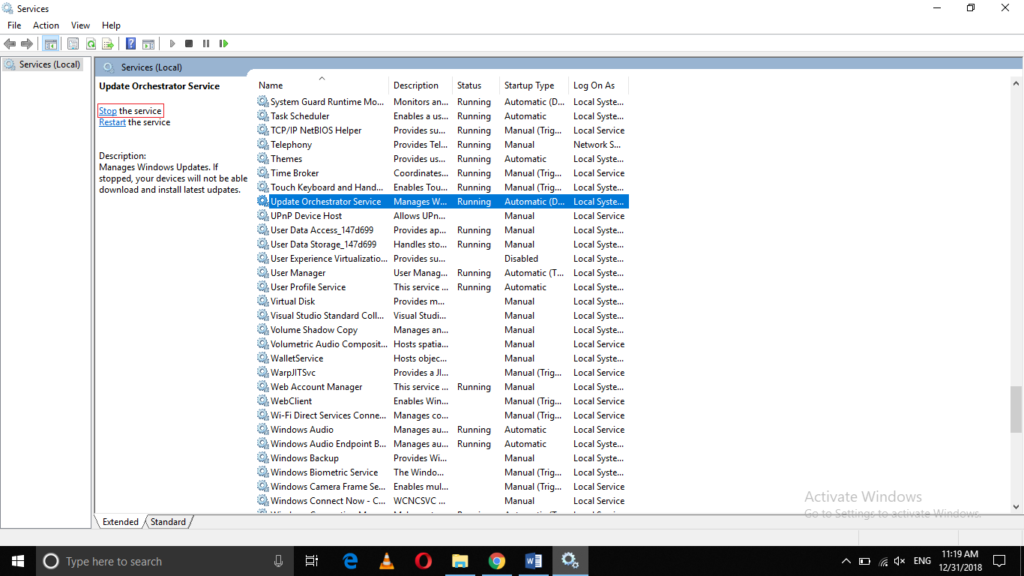Toggle Show/Hide Action Pane toolbar icon
The image size is (1024, 576).
(148, 44)
